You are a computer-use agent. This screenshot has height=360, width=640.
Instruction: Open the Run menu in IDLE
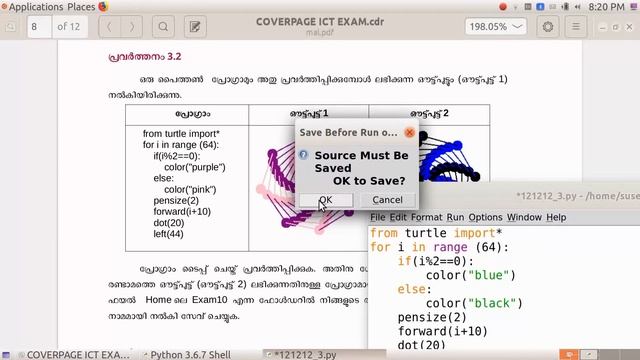tap(455, 217)
